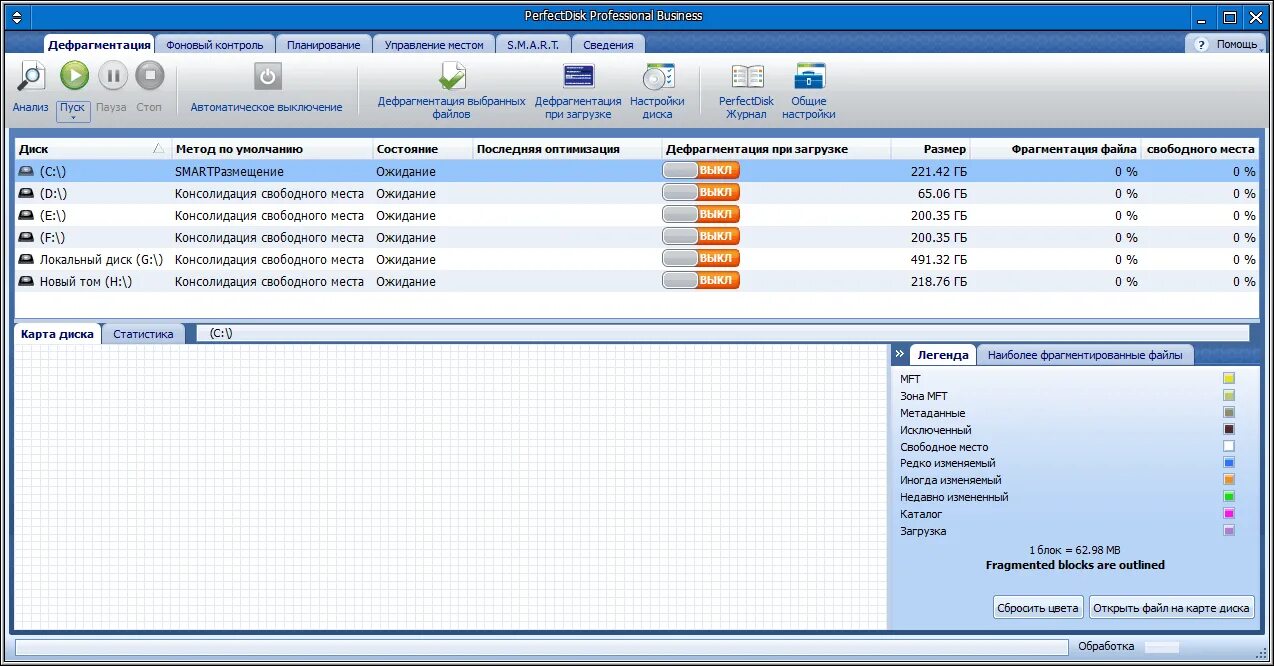Click the 491.32 ГБ size cell
The height and width of the screenshot is (666, 1274).
coord(939,260)
